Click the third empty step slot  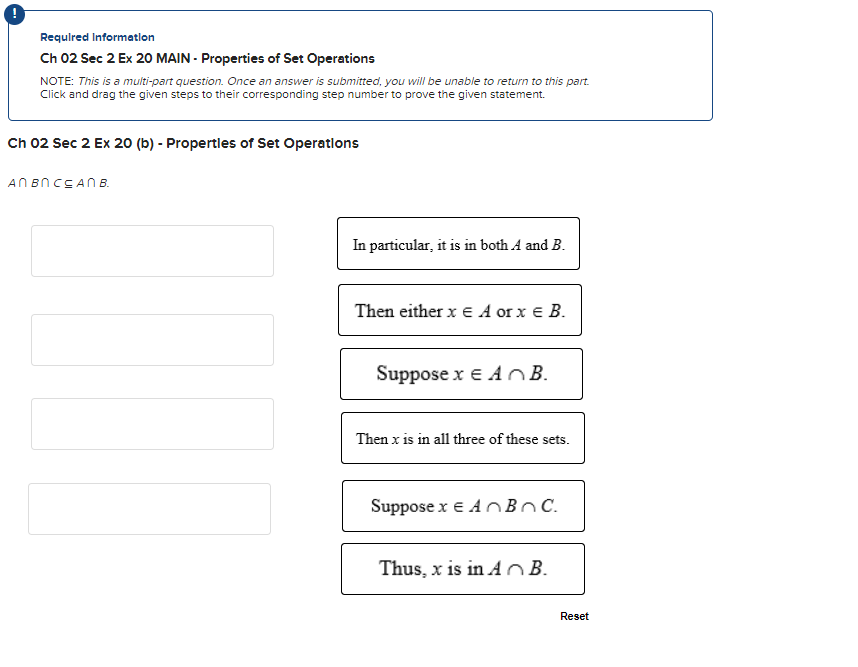tap(152, 424)
